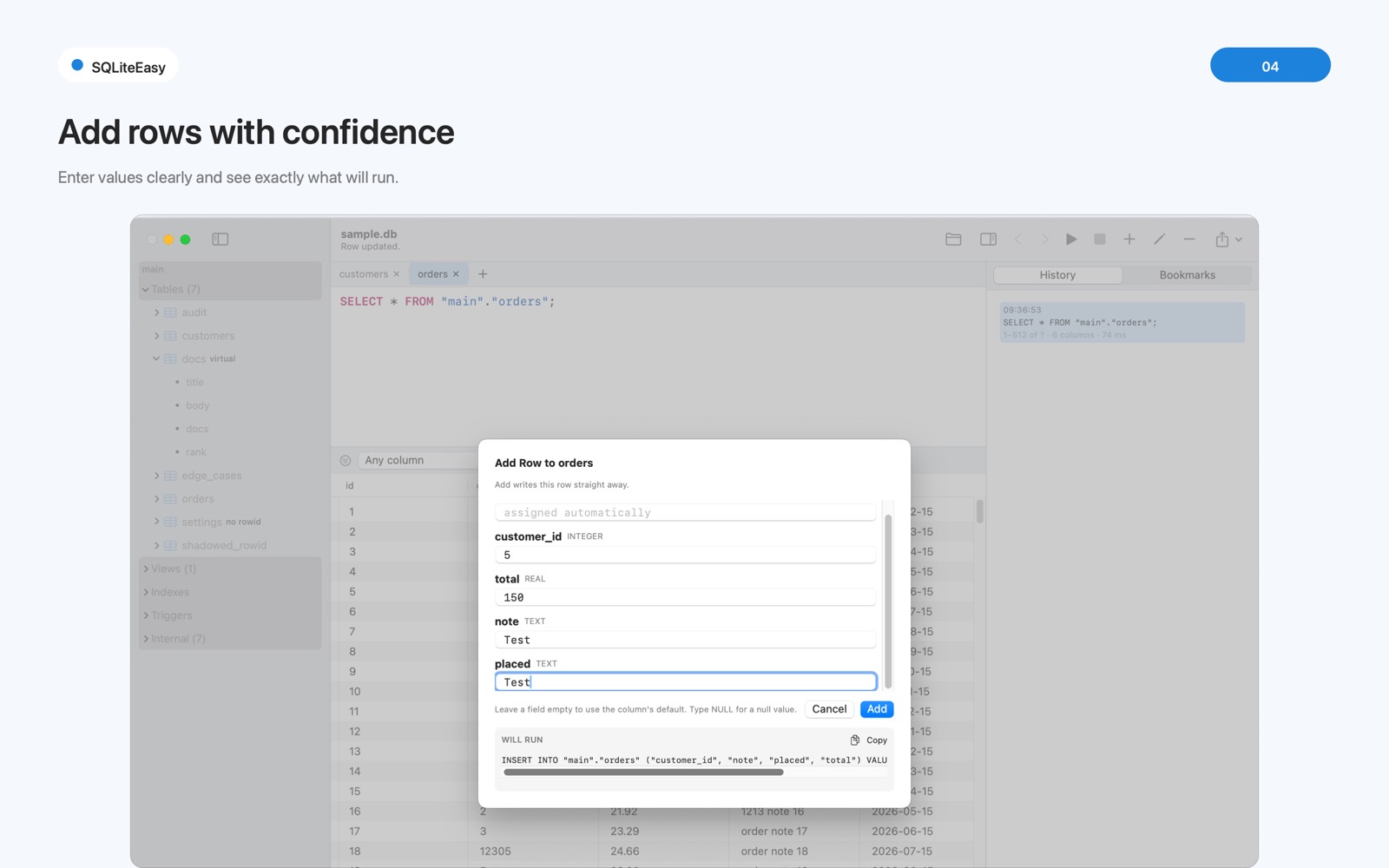Viewport: 1389px width, 868px height.
Task: Click the placed input field
Action: tap(685, 682)
